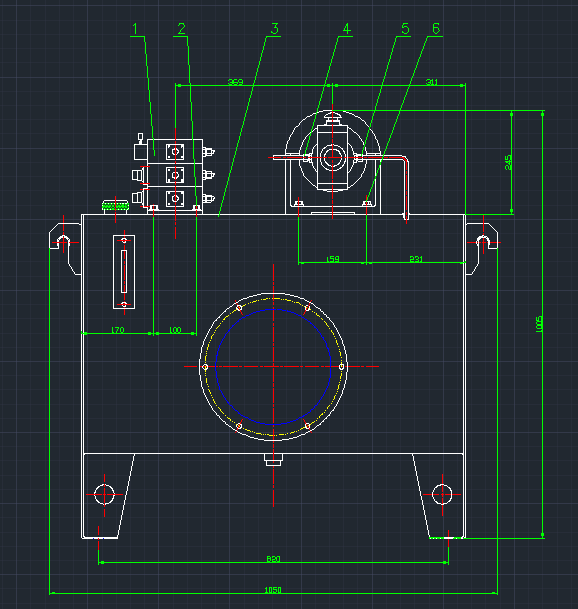Select the bottom valve block square port
Screen dimensions: 578x609
175,198
